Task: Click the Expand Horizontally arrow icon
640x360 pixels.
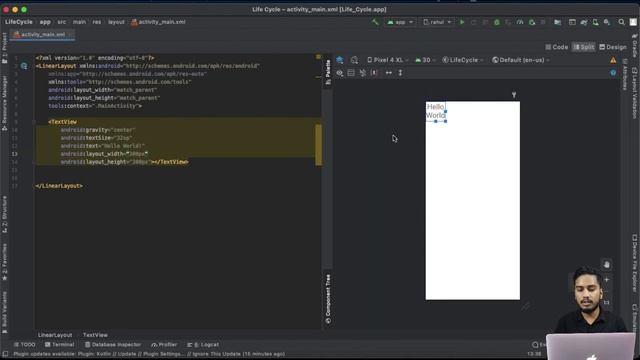Action: pyautogui.click(x=389, y=73)
